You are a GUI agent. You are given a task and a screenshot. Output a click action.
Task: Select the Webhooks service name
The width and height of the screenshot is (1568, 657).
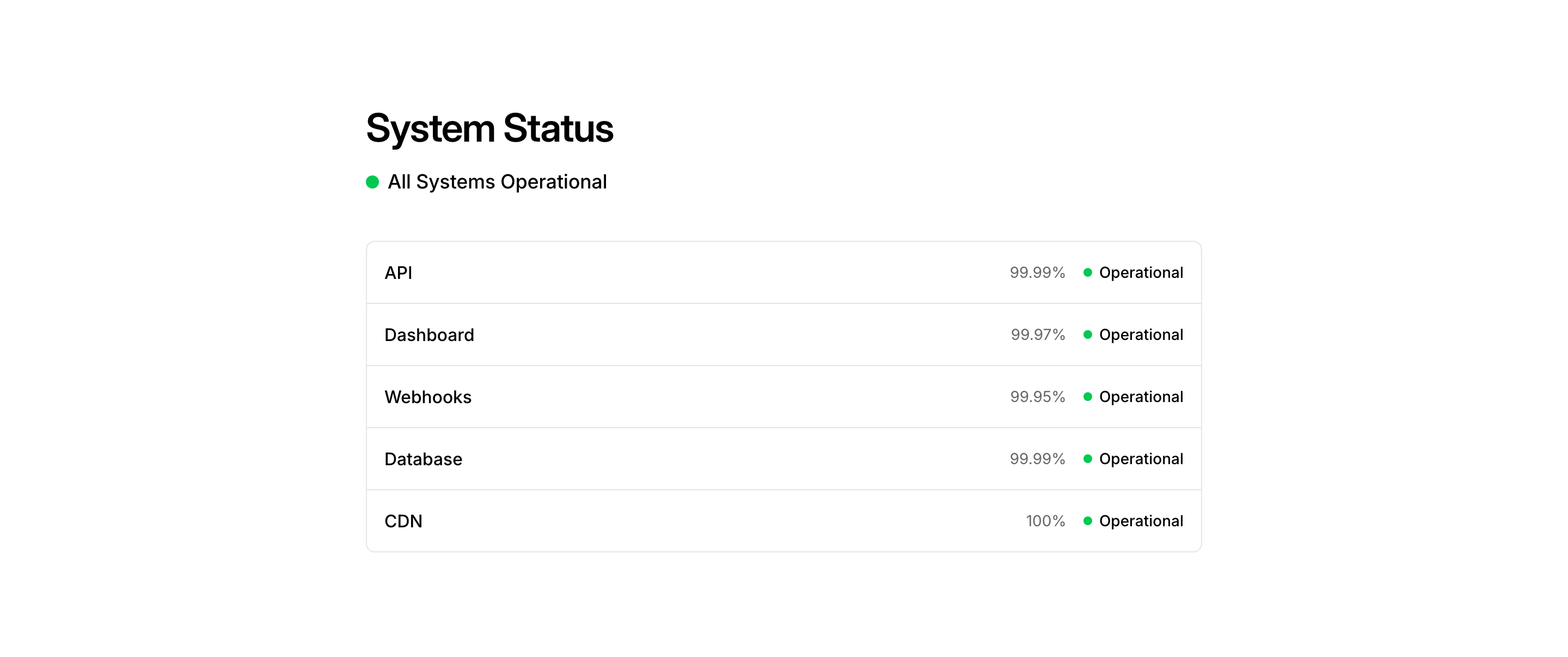point(428,397)
